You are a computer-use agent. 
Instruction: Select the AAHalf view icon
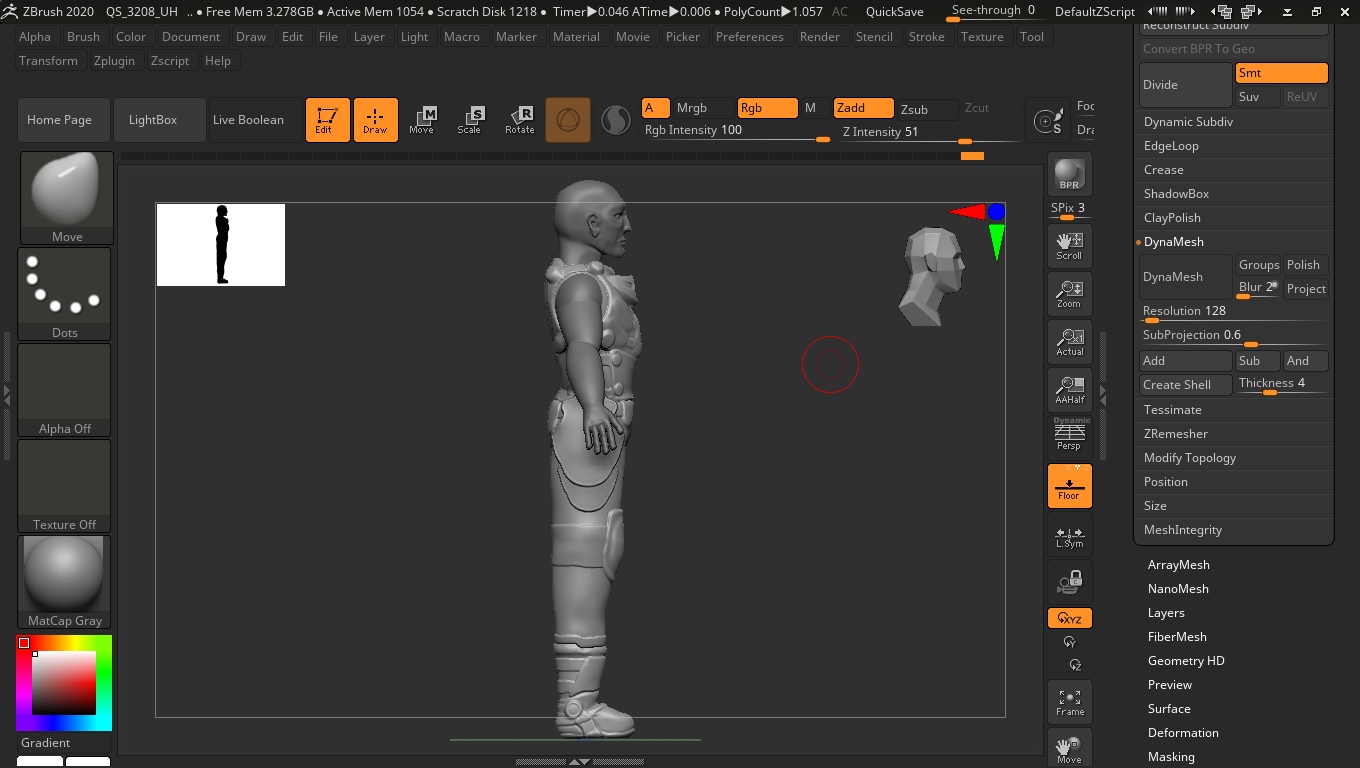(x=1069, y=390)
